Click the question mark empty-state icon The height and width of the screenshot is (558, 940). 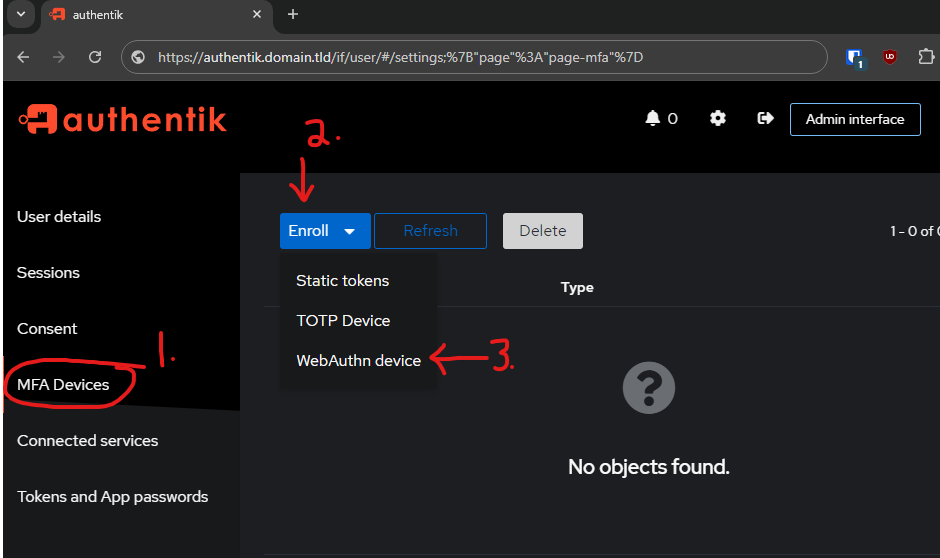click(x=649, y=387)
